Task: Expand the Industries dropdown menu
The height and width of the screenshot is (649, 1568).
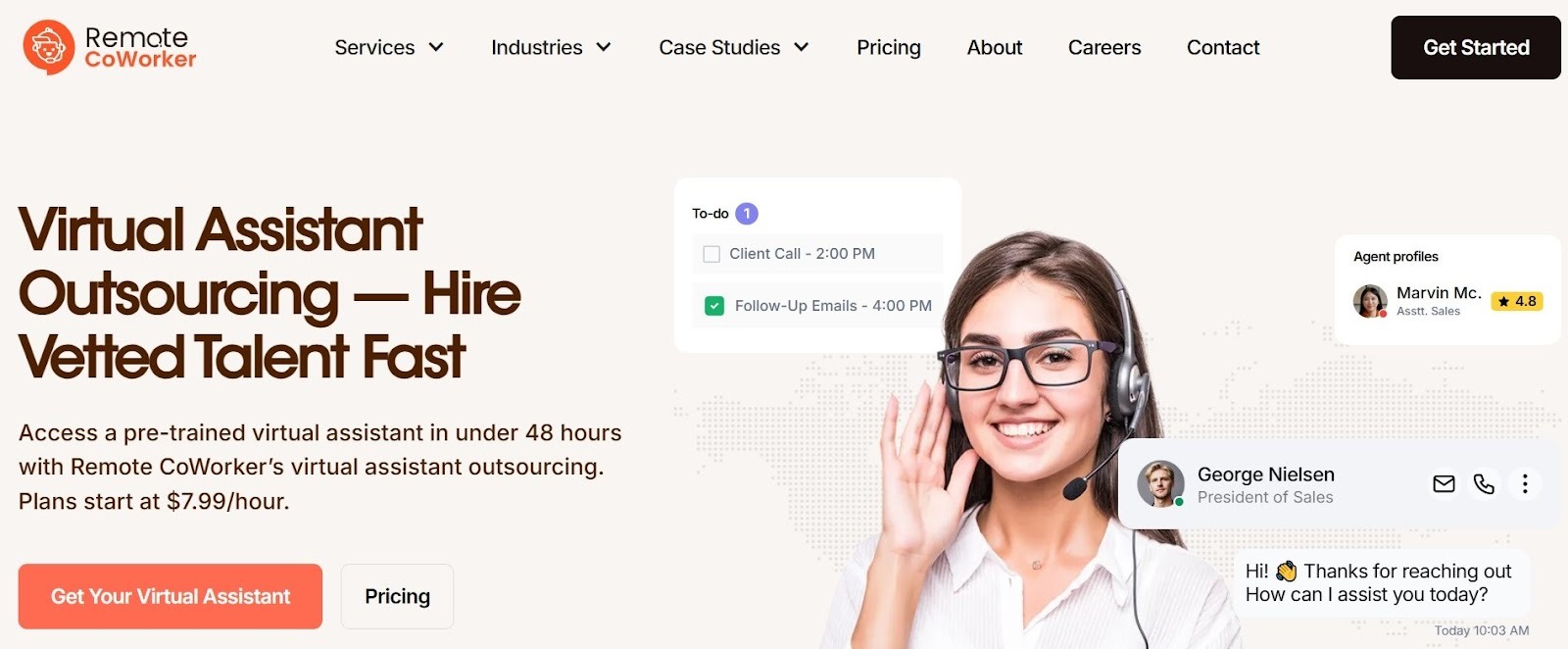Action: click(x=551, y=47)
